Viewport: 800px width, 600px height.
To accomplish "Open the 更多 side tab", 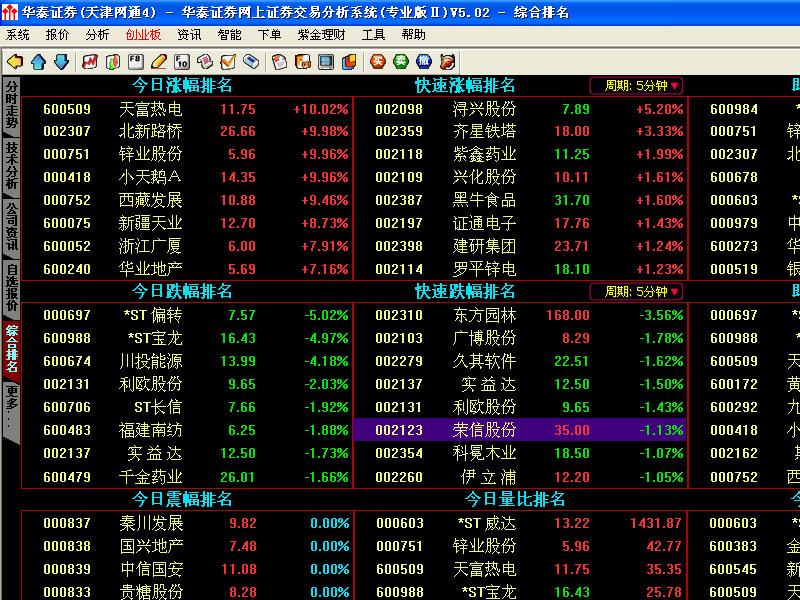I will [x=11, y=410].
